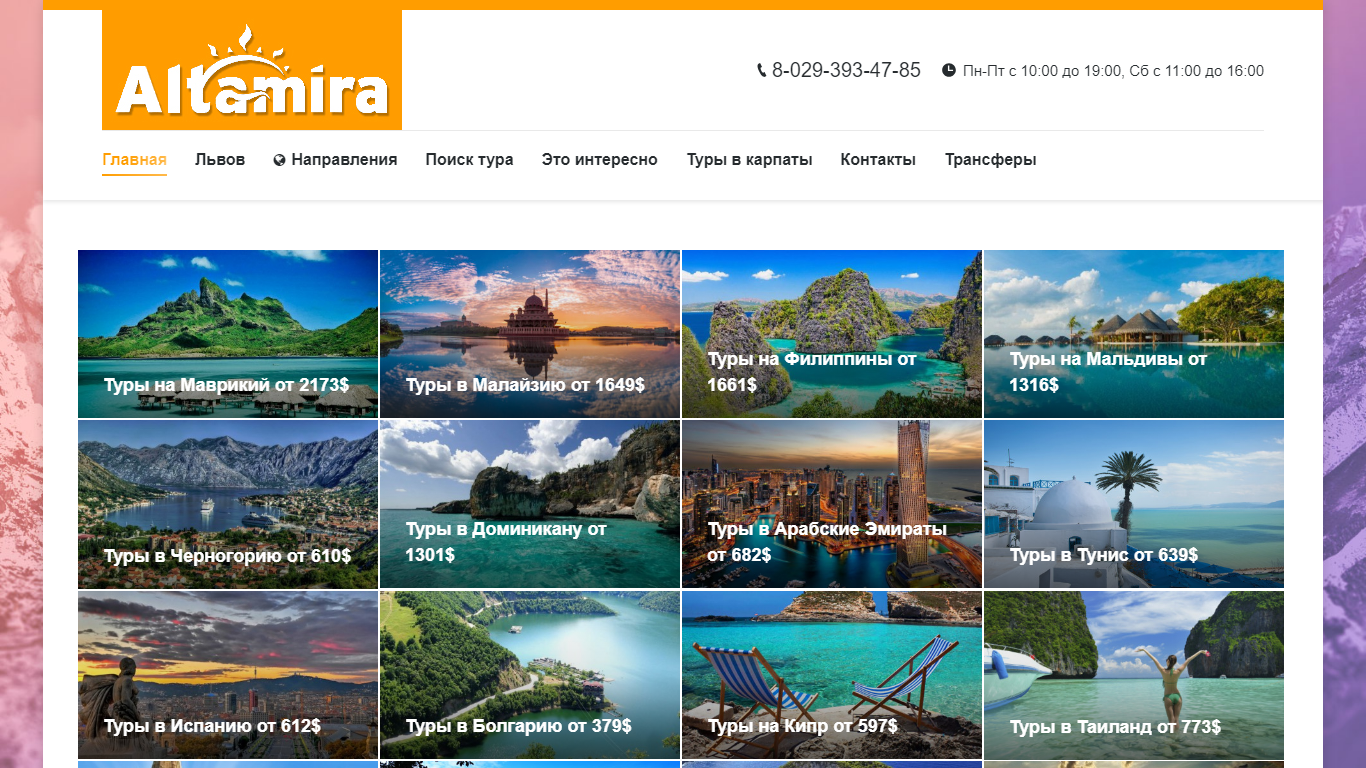The width and height of the screenshot is (1366, 768).
Task: Open the Львов menu item
Action: point(220,160)
